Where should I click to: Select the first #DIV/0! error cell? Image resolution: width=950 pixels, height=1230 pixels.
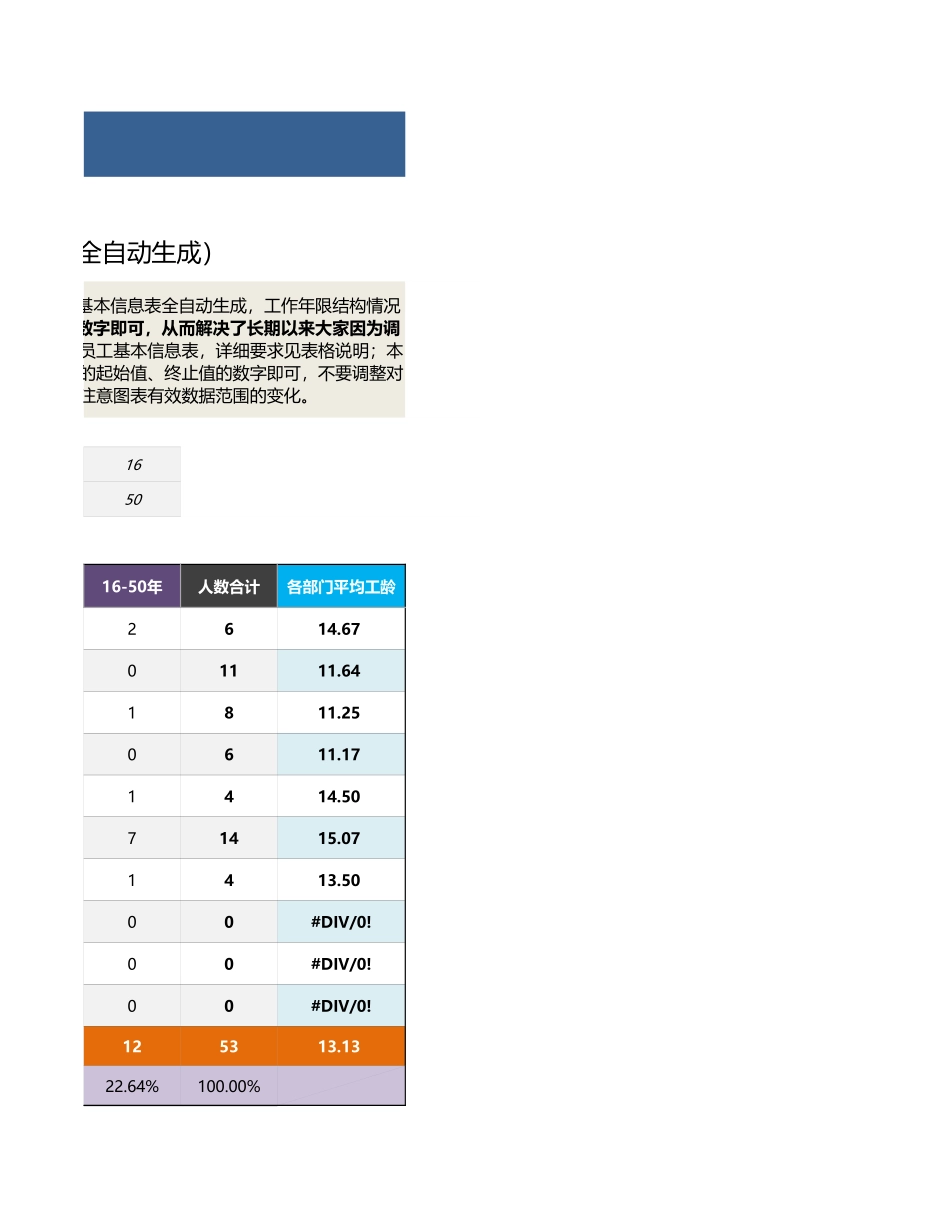[x=340, y=921]
